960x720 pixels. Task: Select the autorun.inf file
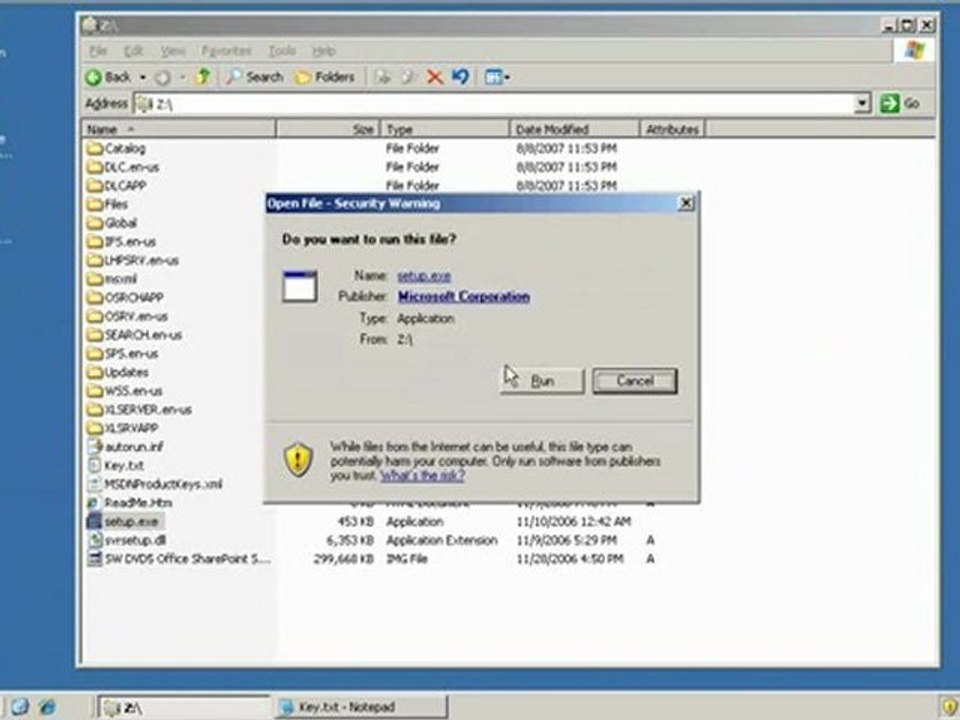[x=126, y=447]
